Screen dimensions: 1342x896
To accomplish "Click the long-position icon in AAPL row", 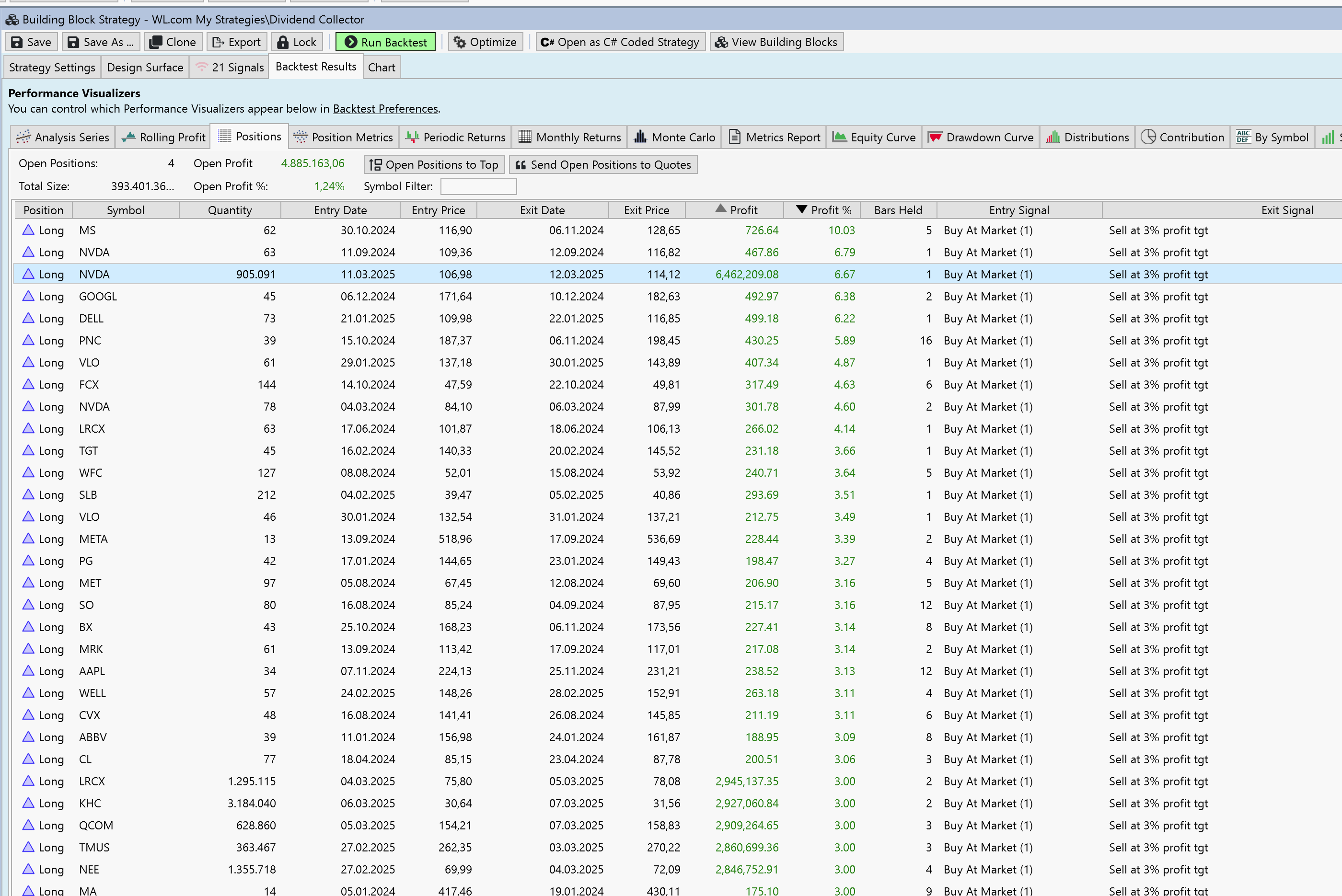I will (x=28, y=671).
